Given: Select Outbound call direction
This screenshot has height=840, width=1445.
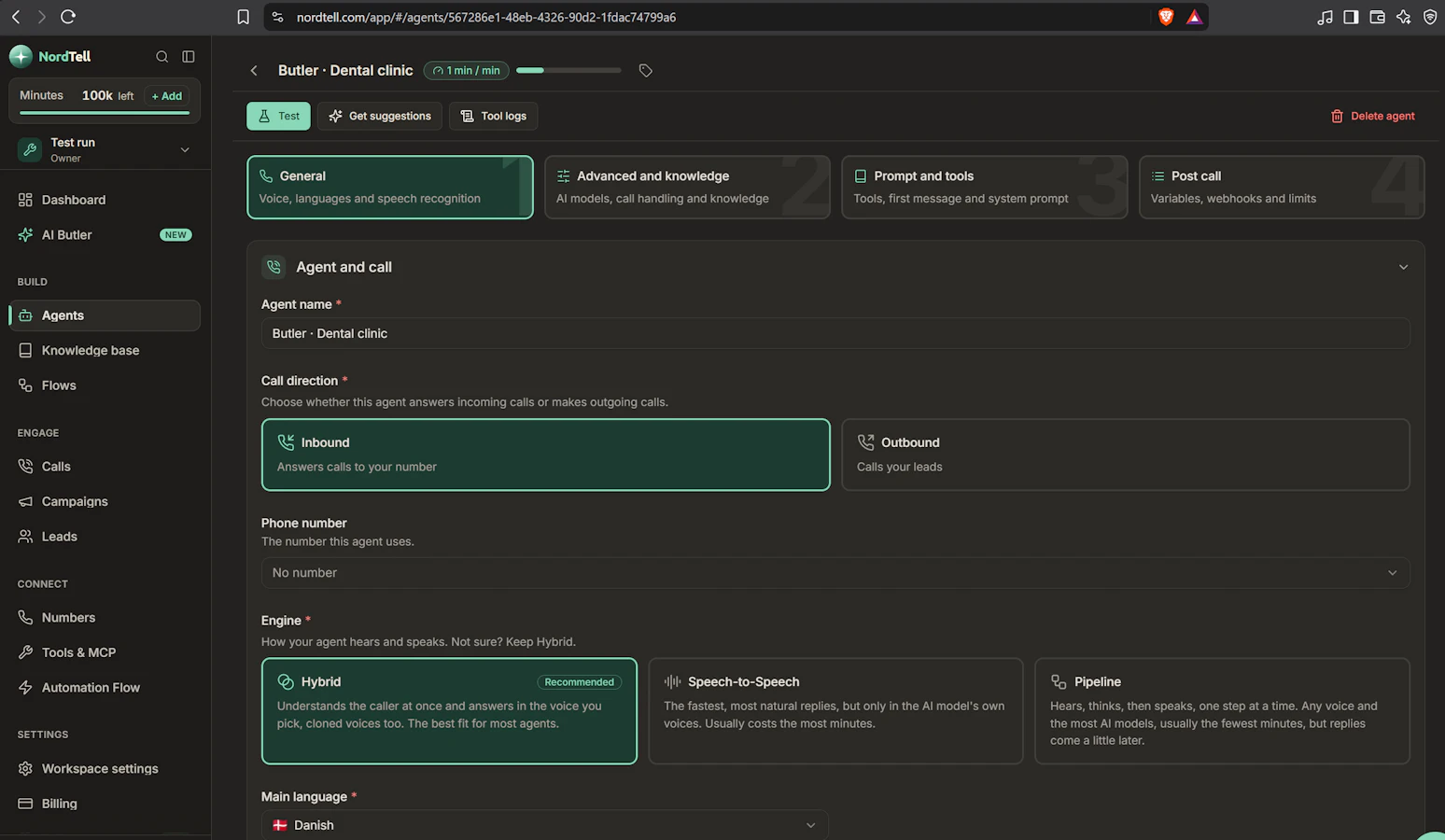Looking at the screenshot, I should pos(1126,455).
